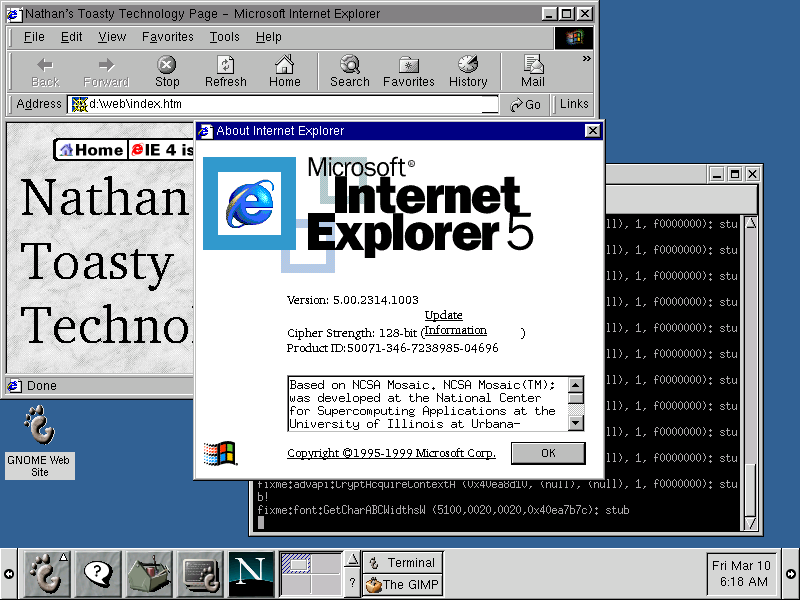Click the IE 4 tab on the webpage
Viewport: 800px width, 600px height.
tap(161, 150)
